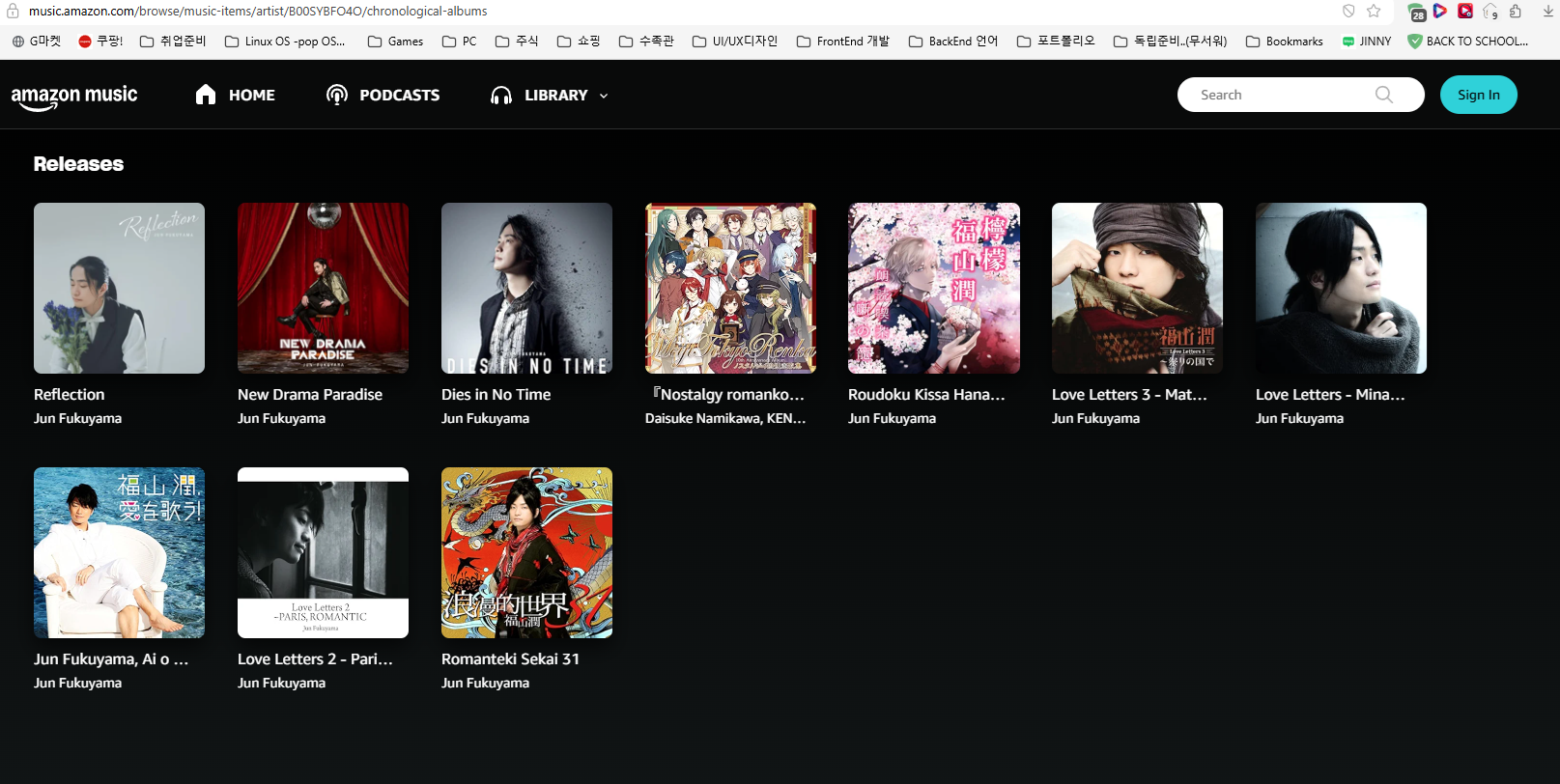Open the UI/UX디자인 bookmarks folder
Image resolution: width=1560 pixels, height=784 pixels.
click(734, 42)
